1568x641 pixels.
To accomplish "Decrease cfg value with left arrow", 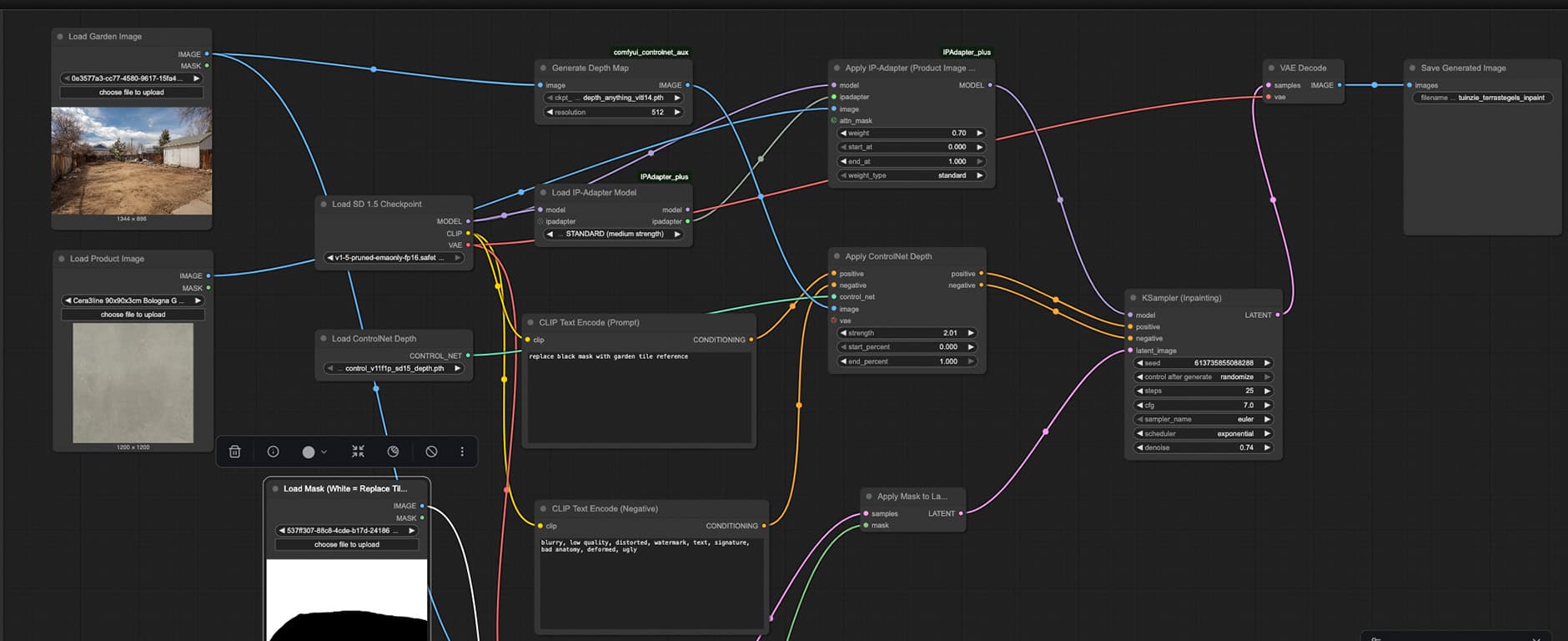I will click(1139, 405).
